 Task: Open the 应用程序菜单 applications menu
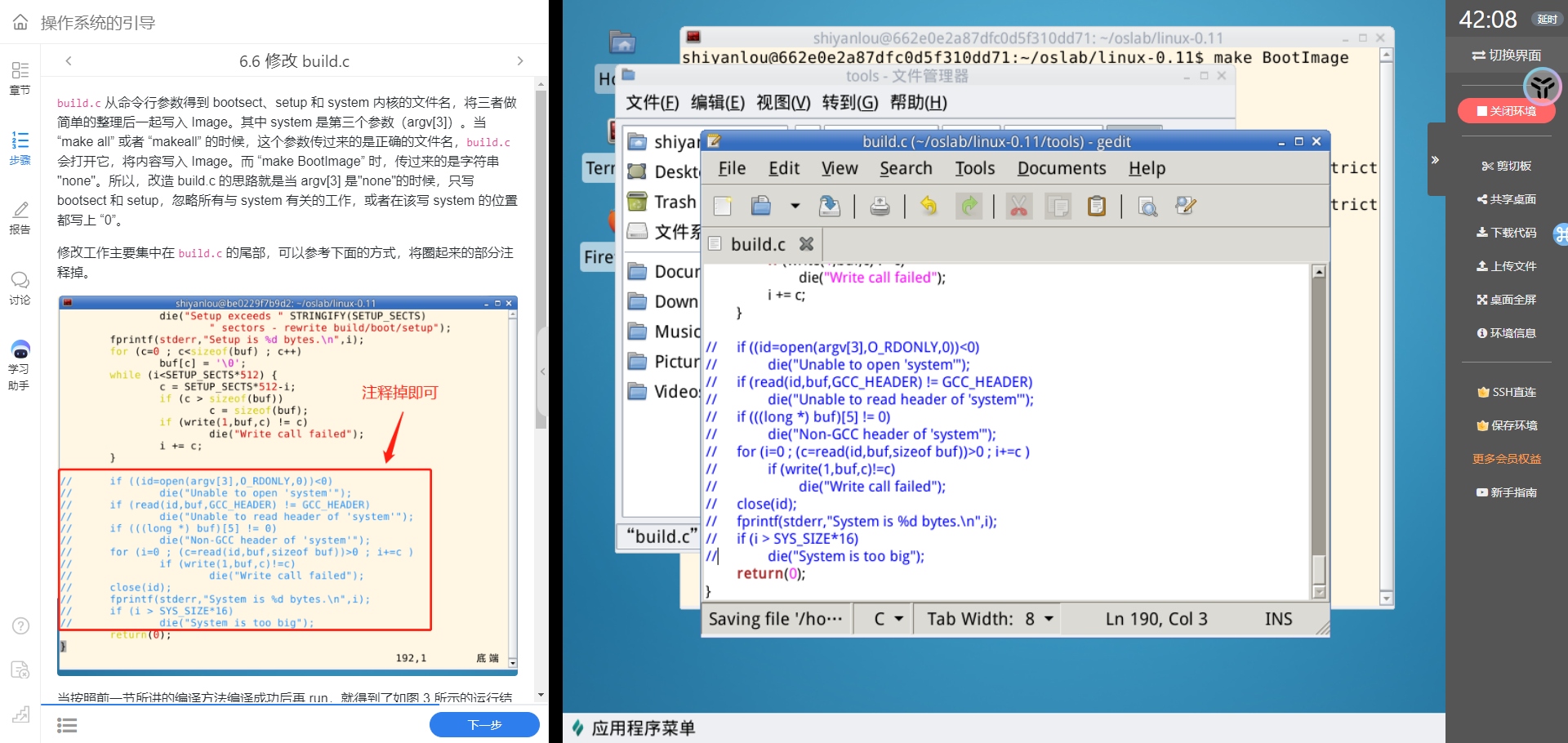click(634, 728)
